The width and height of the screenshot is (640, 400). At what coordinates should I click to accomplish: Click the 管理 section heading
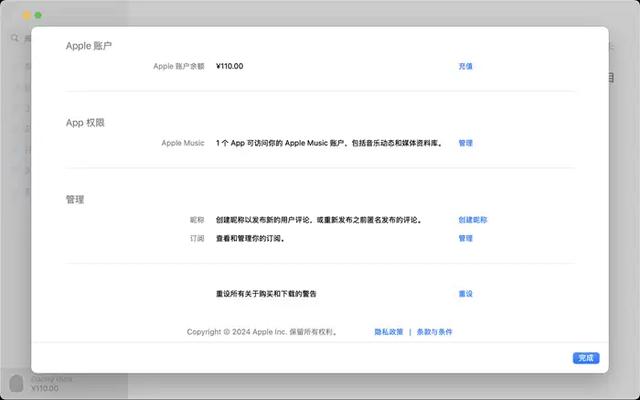[x=75, y=199]
